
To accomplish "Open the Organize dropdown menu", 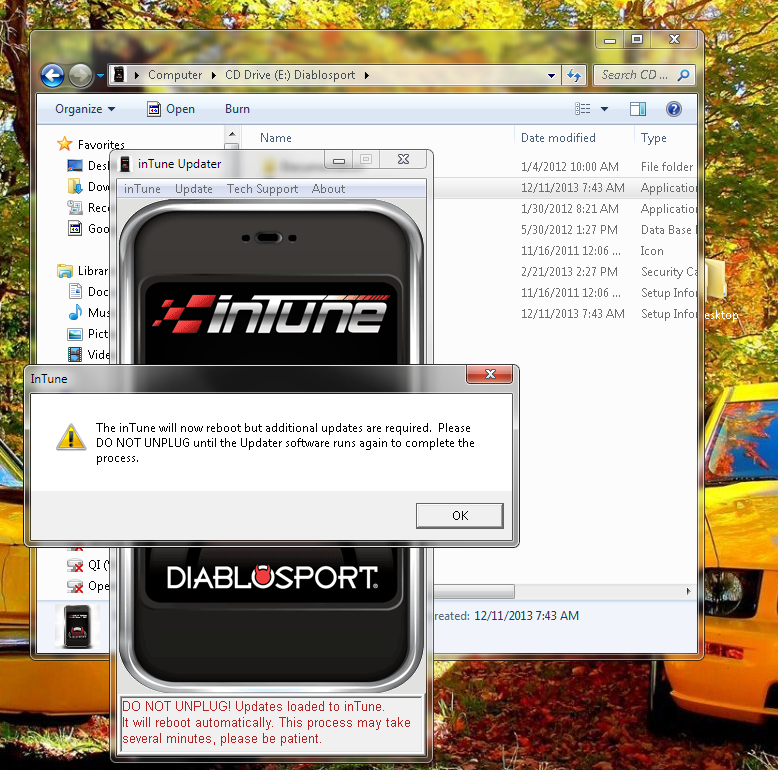I will coord(85,109).
